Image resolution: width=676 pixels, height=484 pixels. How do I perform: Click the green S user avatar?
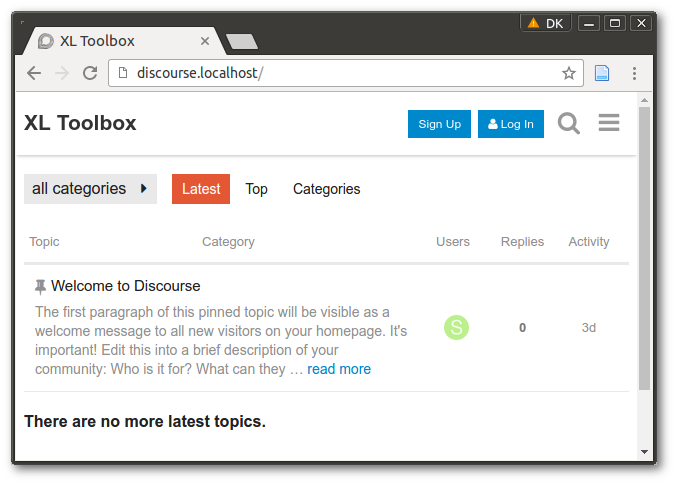456,328
